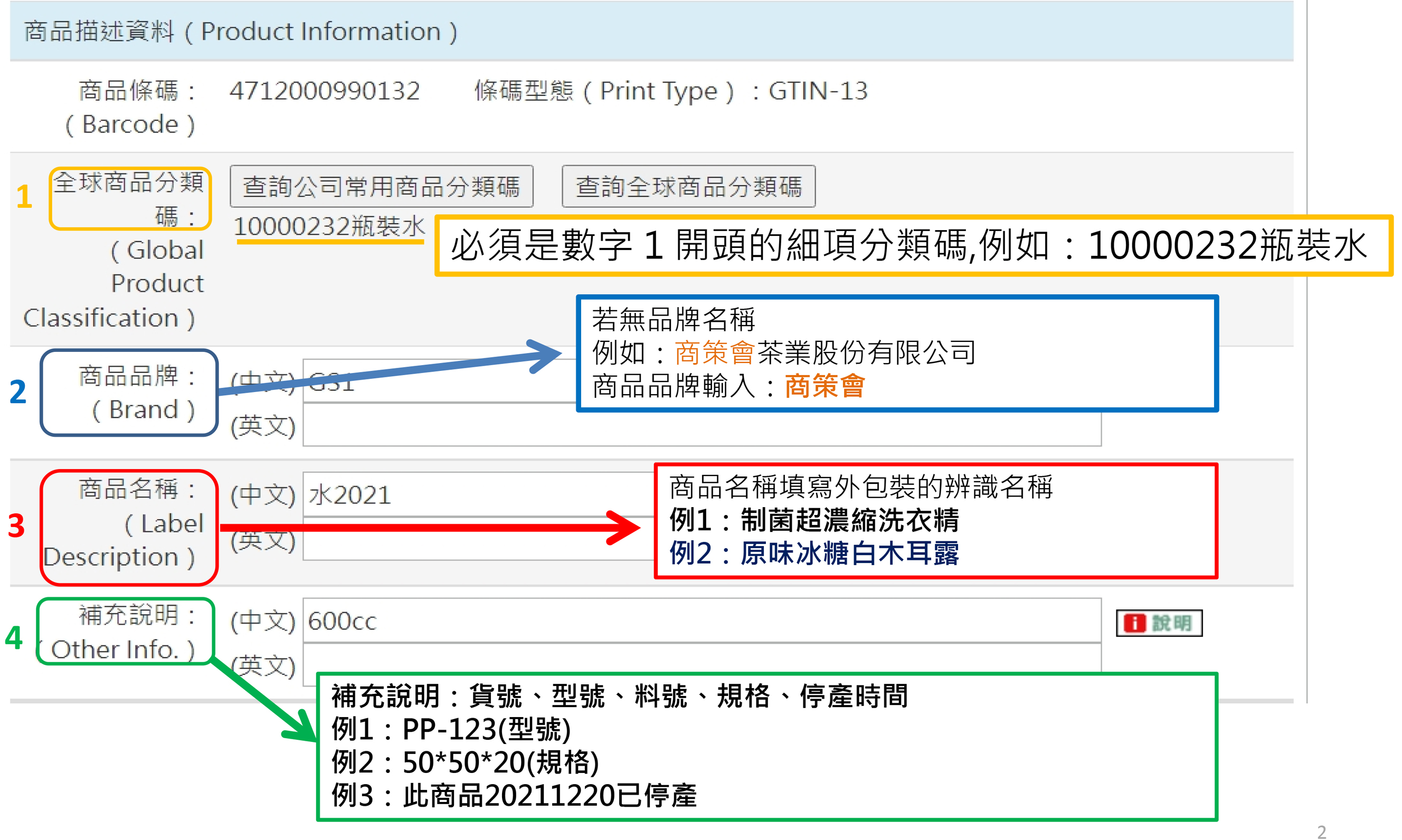Select the barcode number 4712000990132
This screenshot has width=1402, height=840.
(x=325, y=91)
